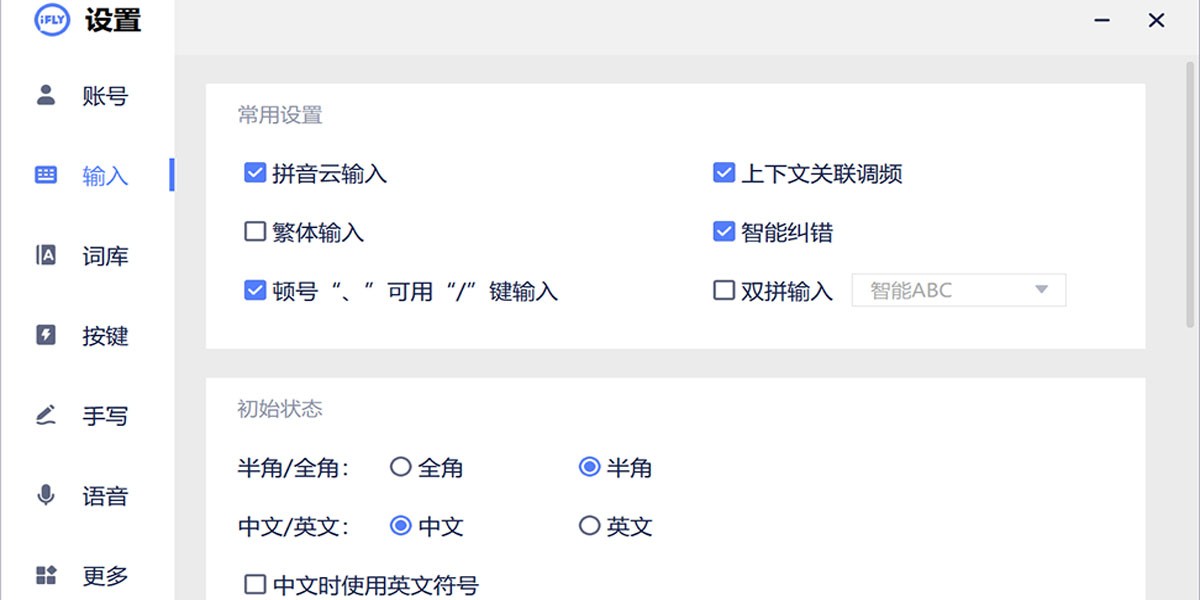The width and height of the screenshot is (1200, 600).
Task: Select the 全角 radio button
Action: click(x=401, y=467)
